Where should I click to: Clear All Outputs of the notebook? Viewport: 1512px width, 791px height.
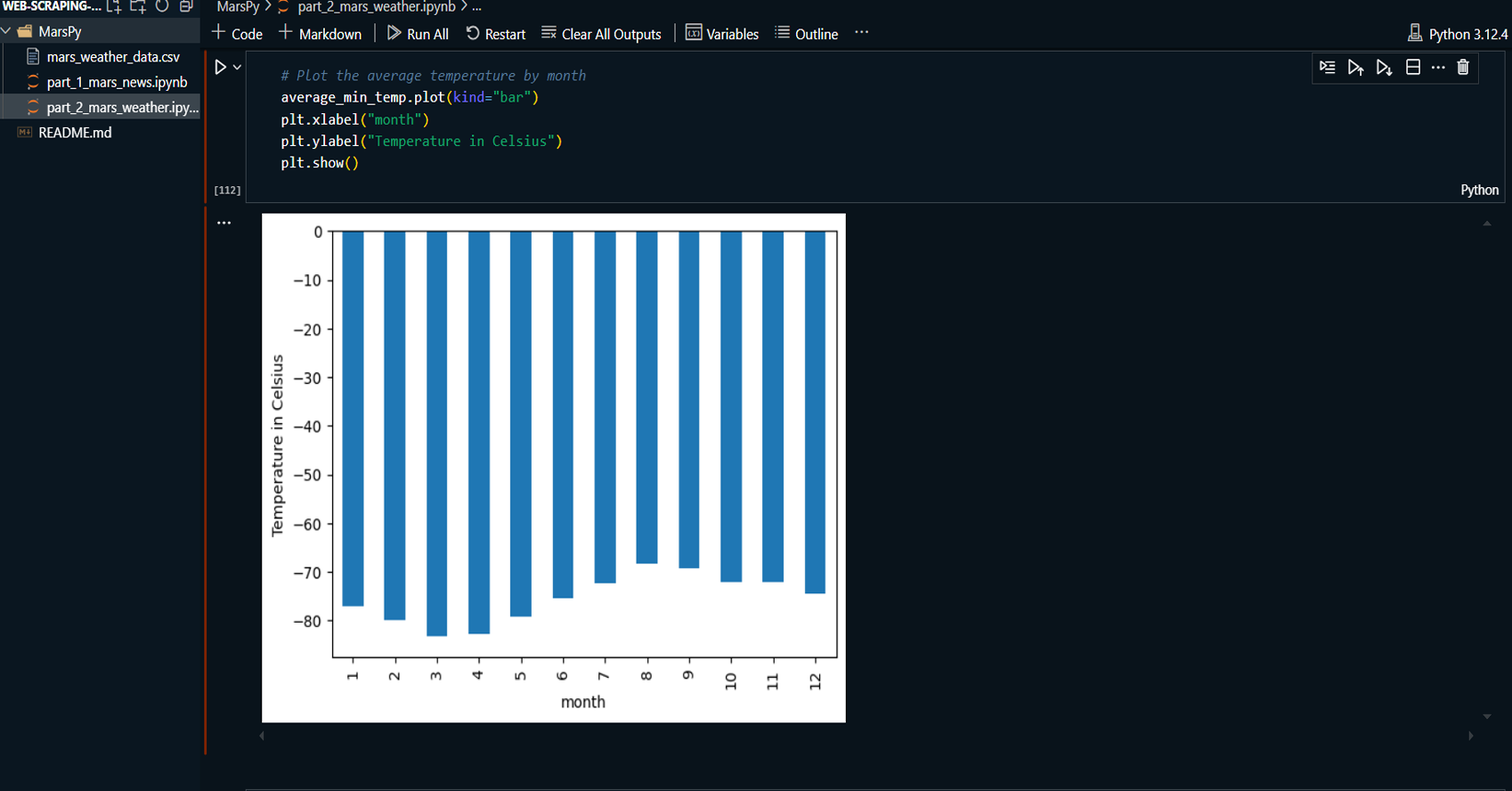pyautogui.click(x=601, y=34)
